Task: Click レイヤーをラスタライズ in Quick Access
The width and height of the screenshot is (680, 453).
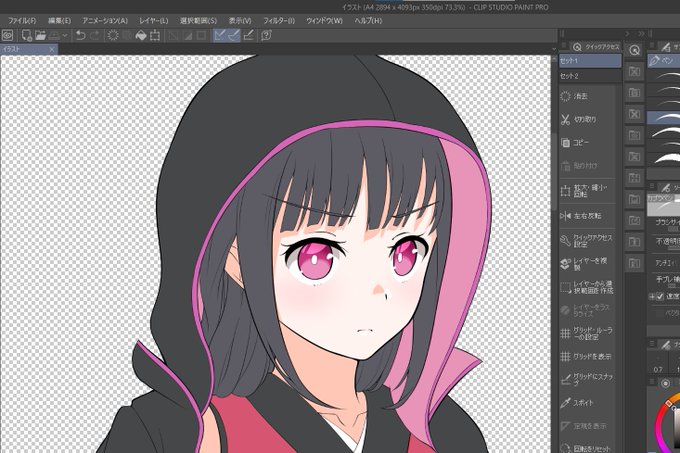Action: 587,310
